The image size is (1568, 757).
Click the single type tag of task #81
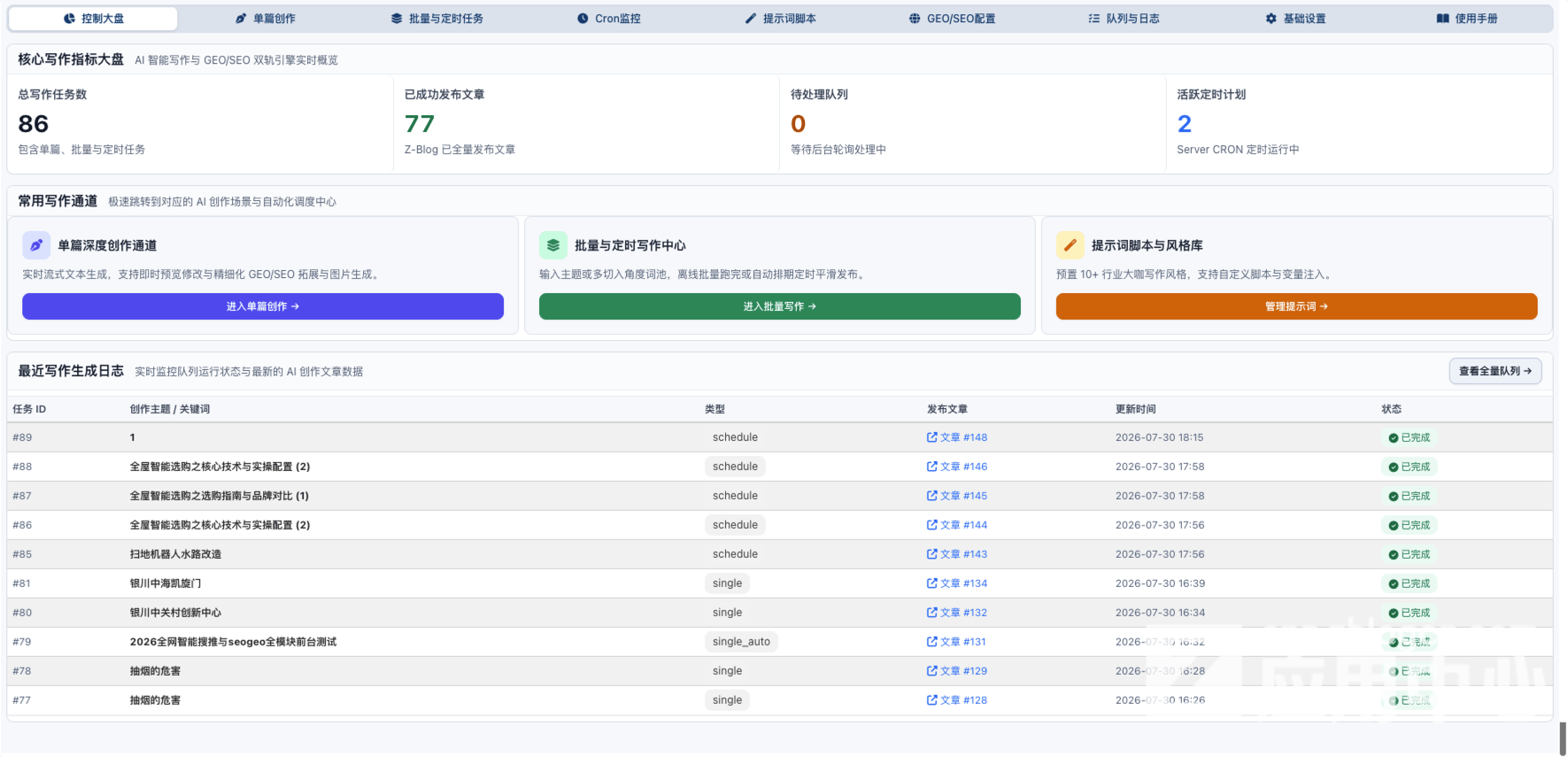coord(727,583)
